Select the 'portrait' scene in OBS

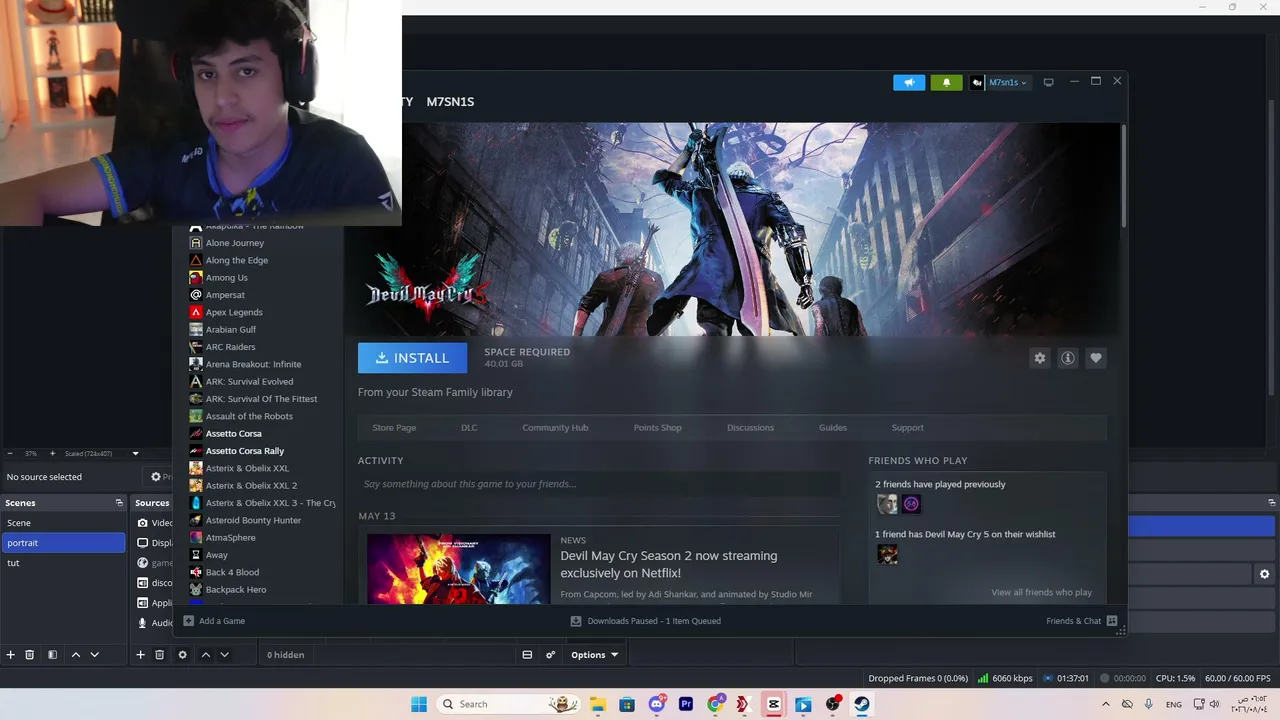pos(63,543)
